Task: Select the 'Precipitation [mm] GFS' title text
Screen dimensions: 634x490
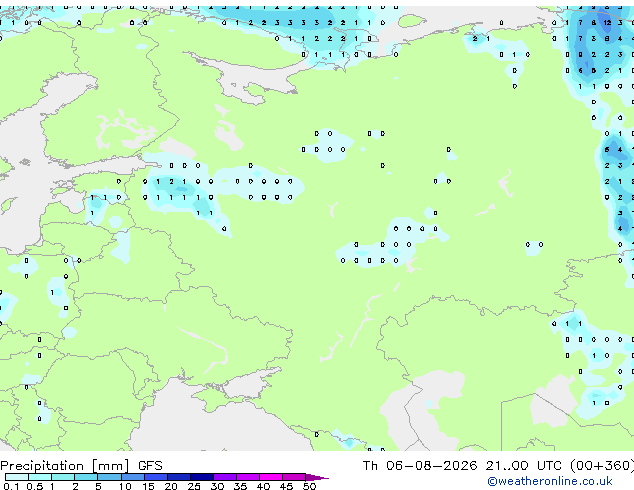Action: point(81,466)
